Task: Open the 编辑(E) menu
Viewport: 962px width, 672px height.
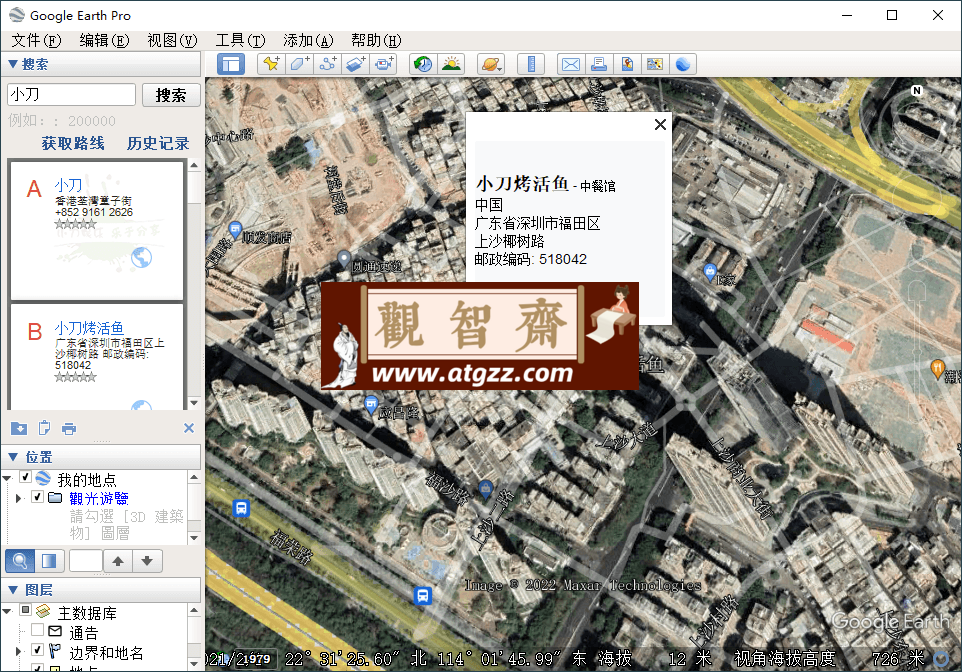Action: tap(104, 41)
